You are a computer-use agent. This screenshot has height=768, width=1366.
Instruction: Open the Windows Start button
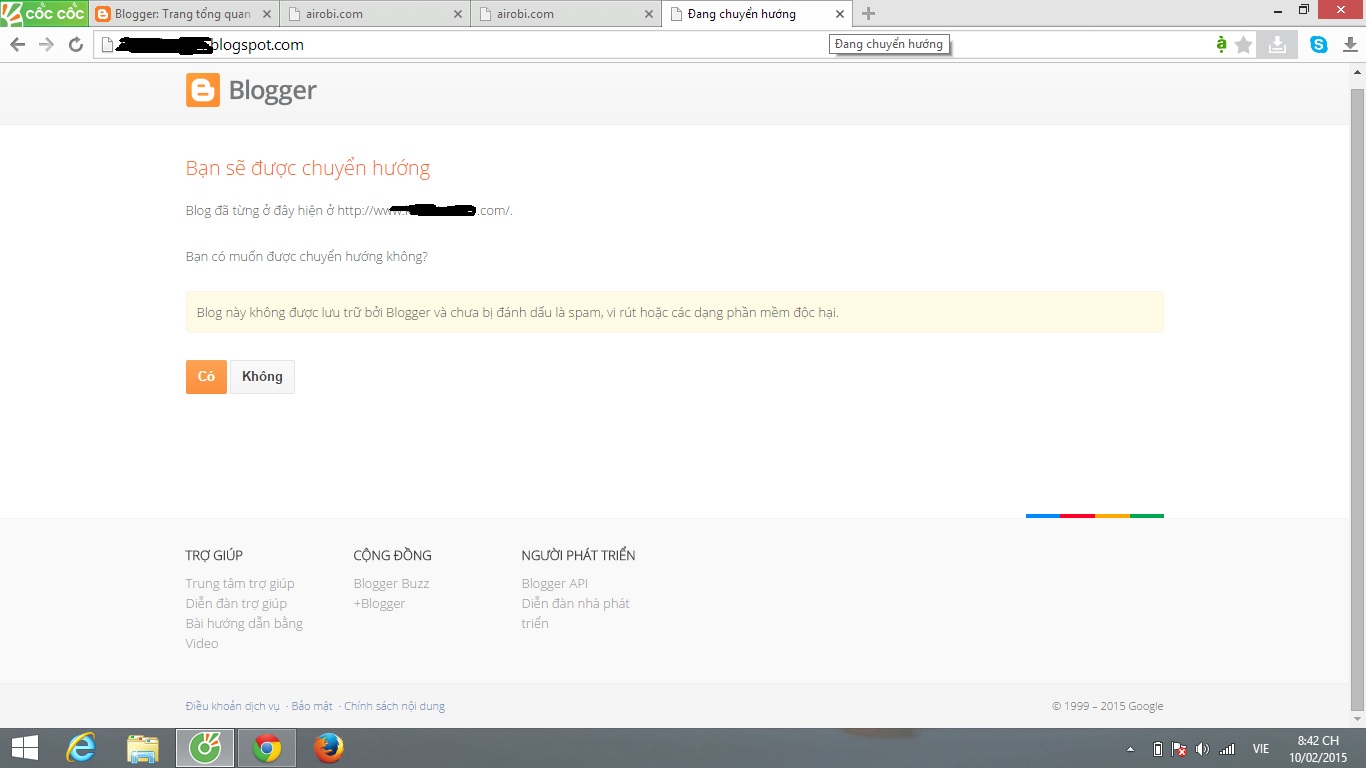click(x=24, y=748)
